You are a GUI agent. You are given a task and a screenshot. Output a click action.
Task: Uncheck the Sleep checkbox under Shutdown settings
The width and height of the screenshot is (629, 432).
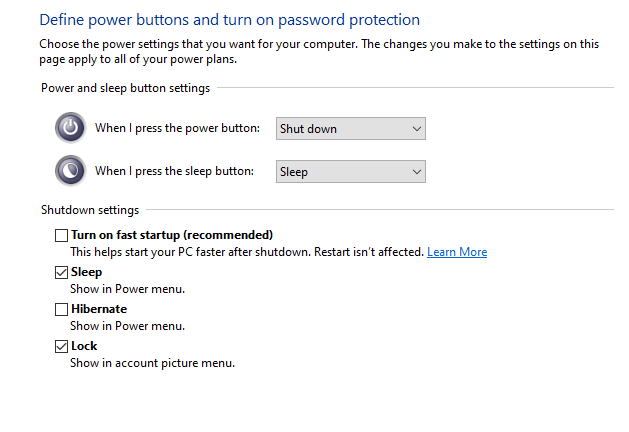click(x=62, y=272)
